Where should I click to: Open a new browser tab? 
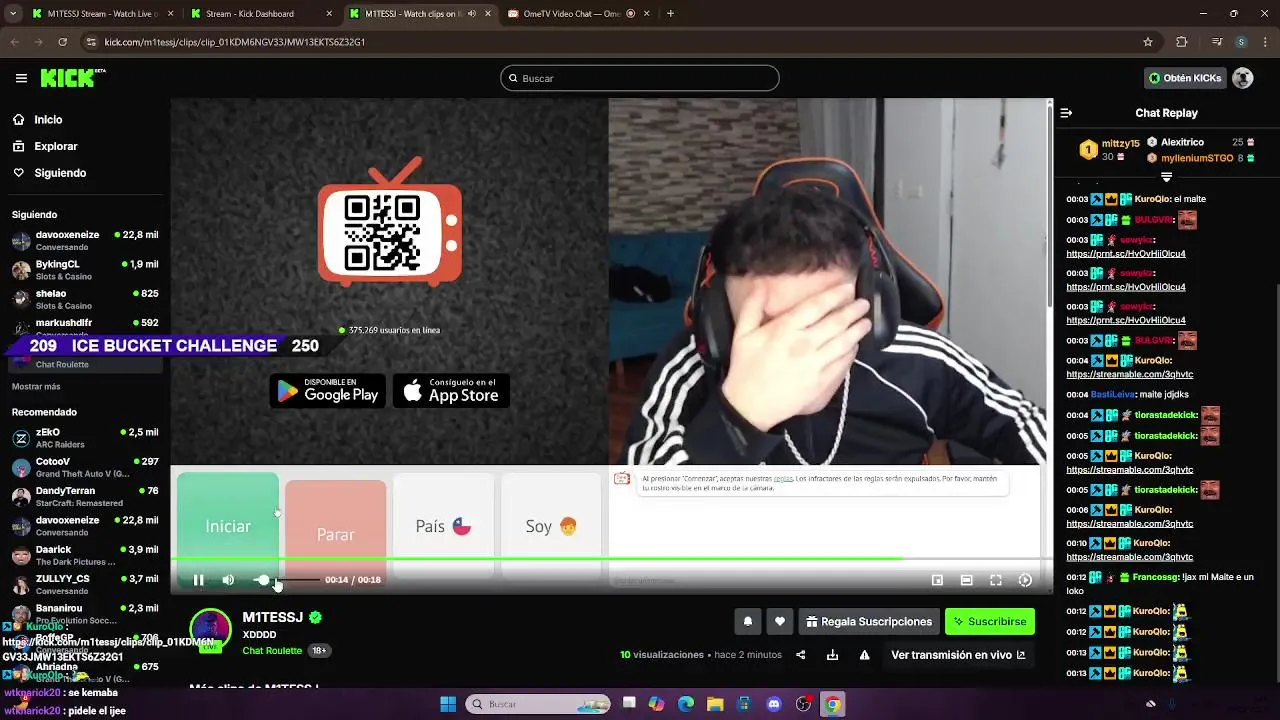click(x=670, y=14)
